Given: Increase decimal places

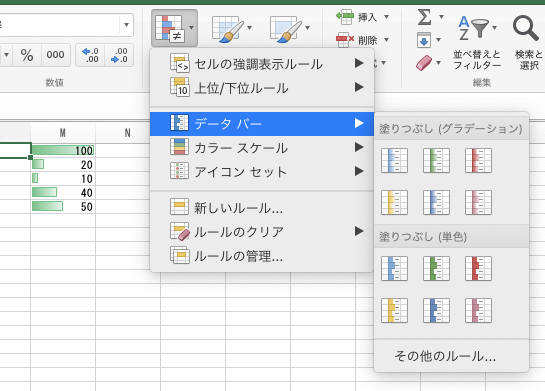Looking at the screenshot, I should 90,55.
